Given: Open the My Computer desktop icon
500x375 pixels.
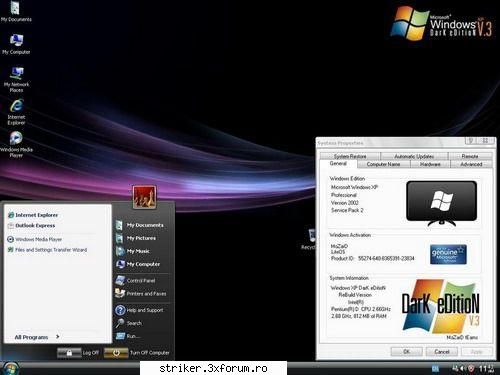Looking at the screenshot, I should click(16, 44).
